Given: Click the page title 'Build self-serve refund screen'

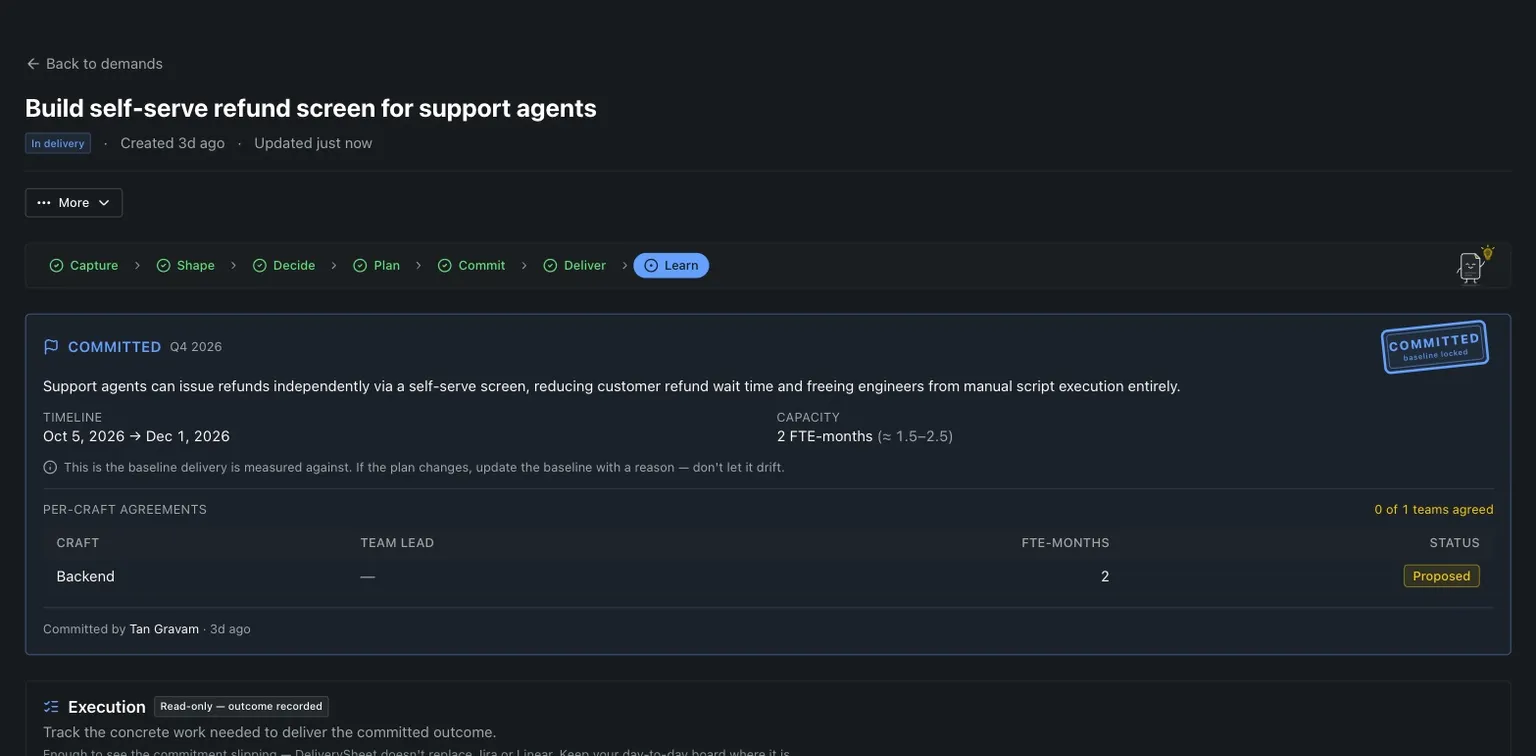Looking at the screenshot, I should (x=311, y=108).
